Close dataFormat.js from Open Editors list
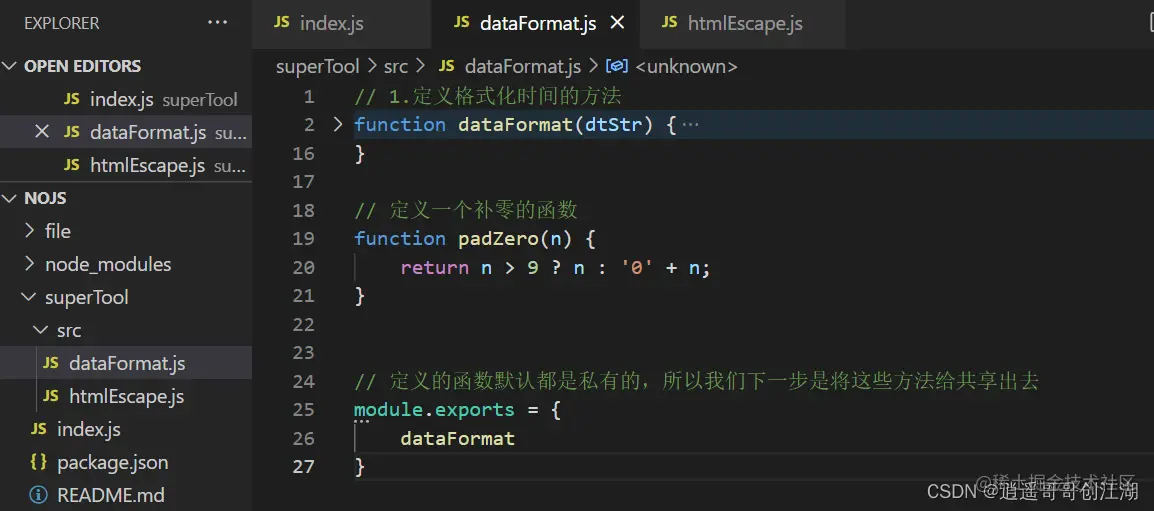Screen dimensions: 1154x511 42,132
